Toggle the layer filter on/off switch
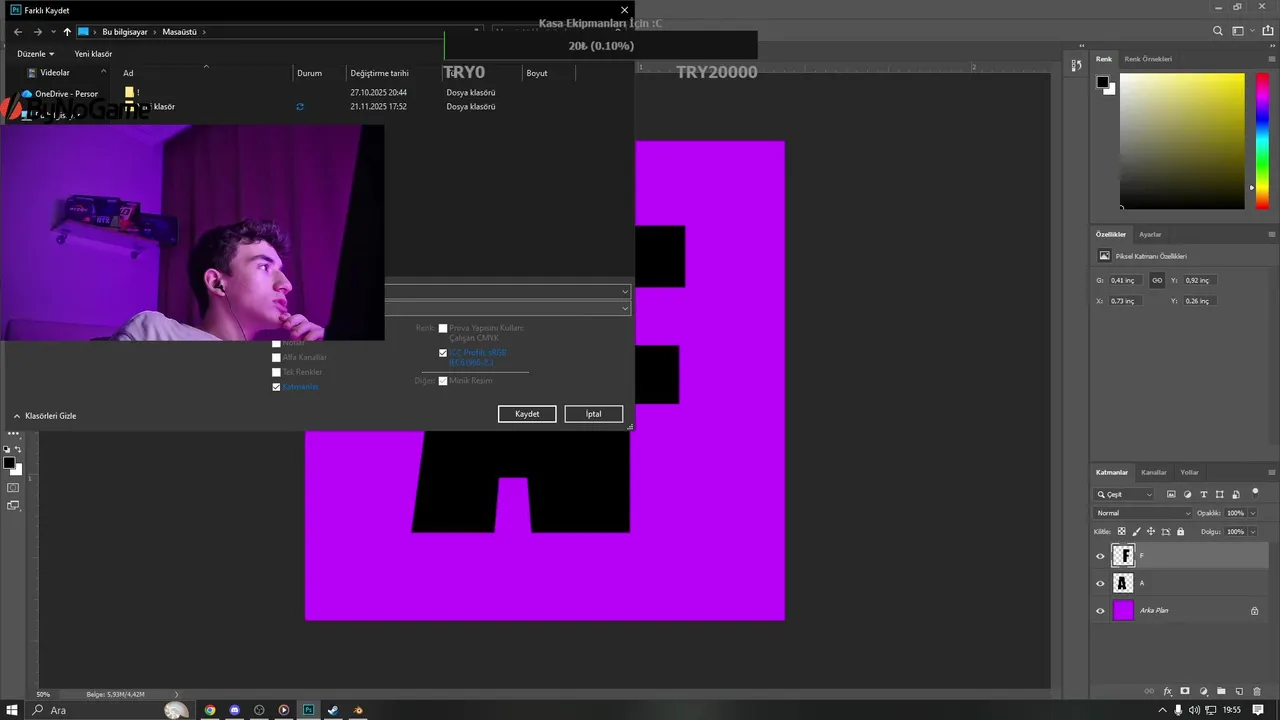 pos(1255,492)
